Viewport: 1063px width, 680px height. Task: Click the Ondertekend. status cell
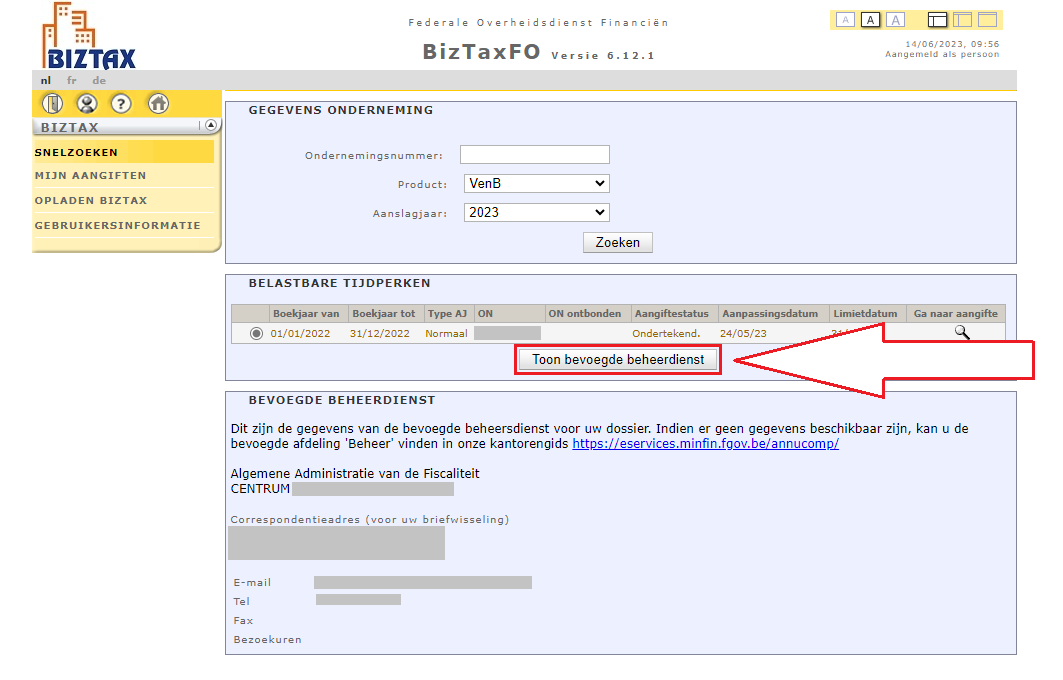666,334
